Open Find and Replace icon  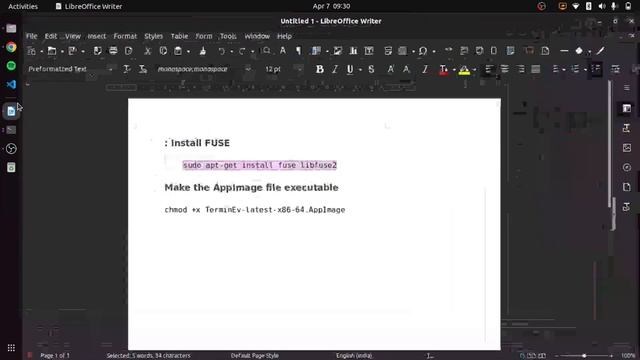[x=267, y=51]
